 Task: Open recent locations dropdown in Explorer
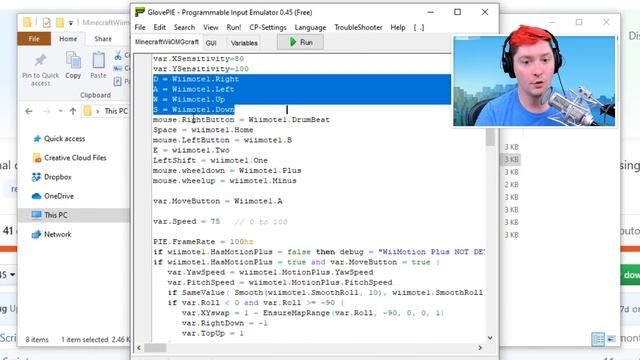pos(60,111)
